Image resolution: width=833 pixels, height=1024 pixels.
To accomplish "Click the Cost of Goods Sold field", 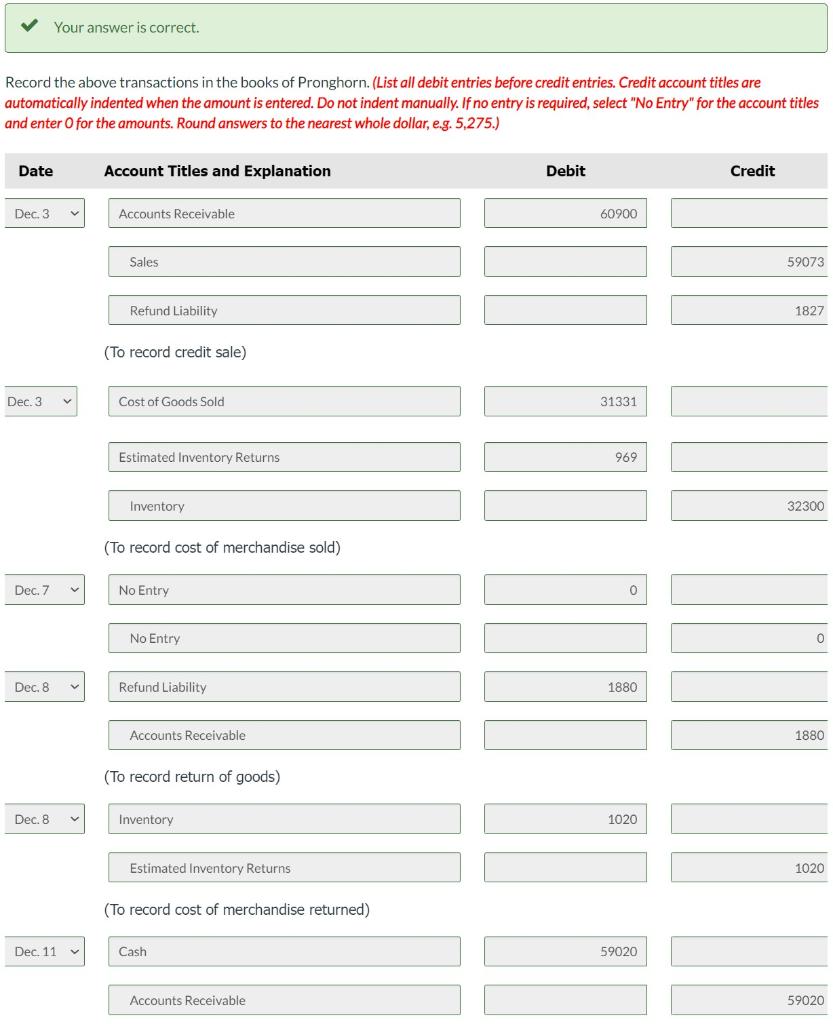I will click(283, 400).
